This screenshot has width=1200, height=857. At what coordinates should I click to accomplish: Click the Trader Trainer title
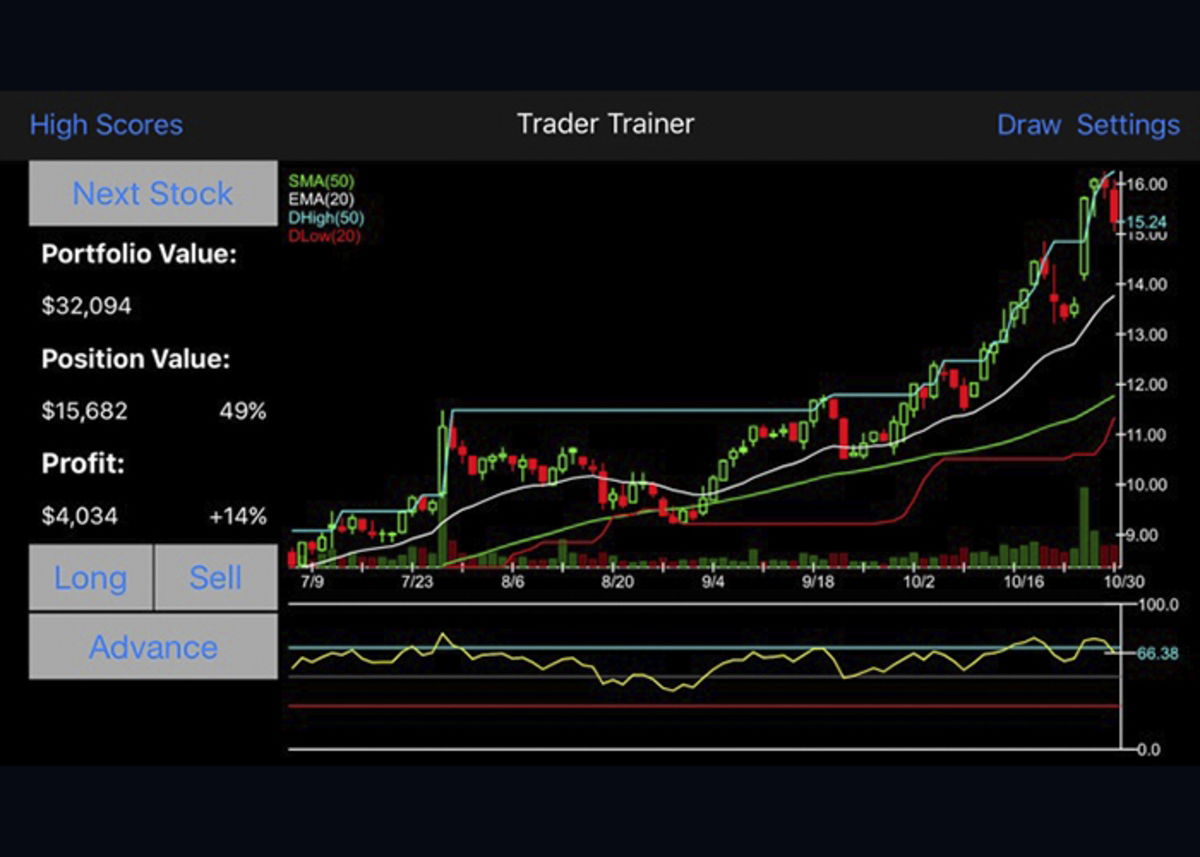[605, 124]
